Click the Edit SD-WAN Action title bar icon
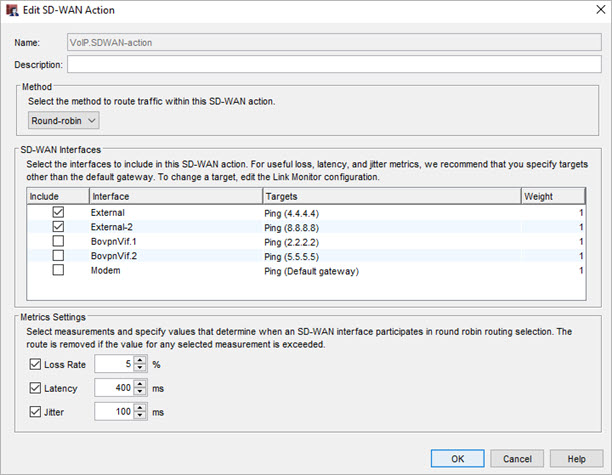Screen dimensions: 612x475 pyautogui.click(x=12, y=10)
